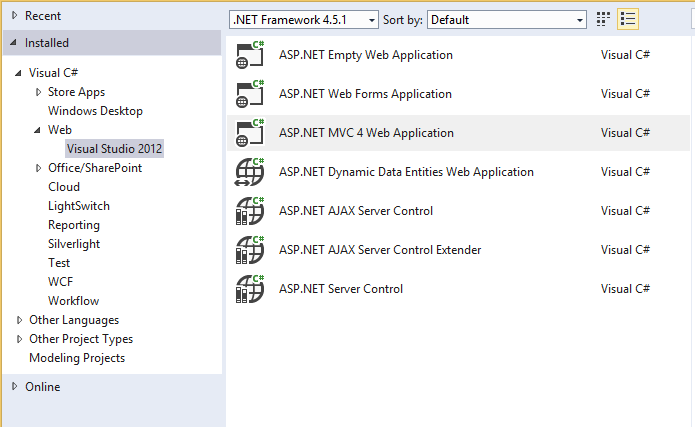695x427 pixels.
Task: Click the ASP.NET Empty Web Application icon
Action: (249, 55)
